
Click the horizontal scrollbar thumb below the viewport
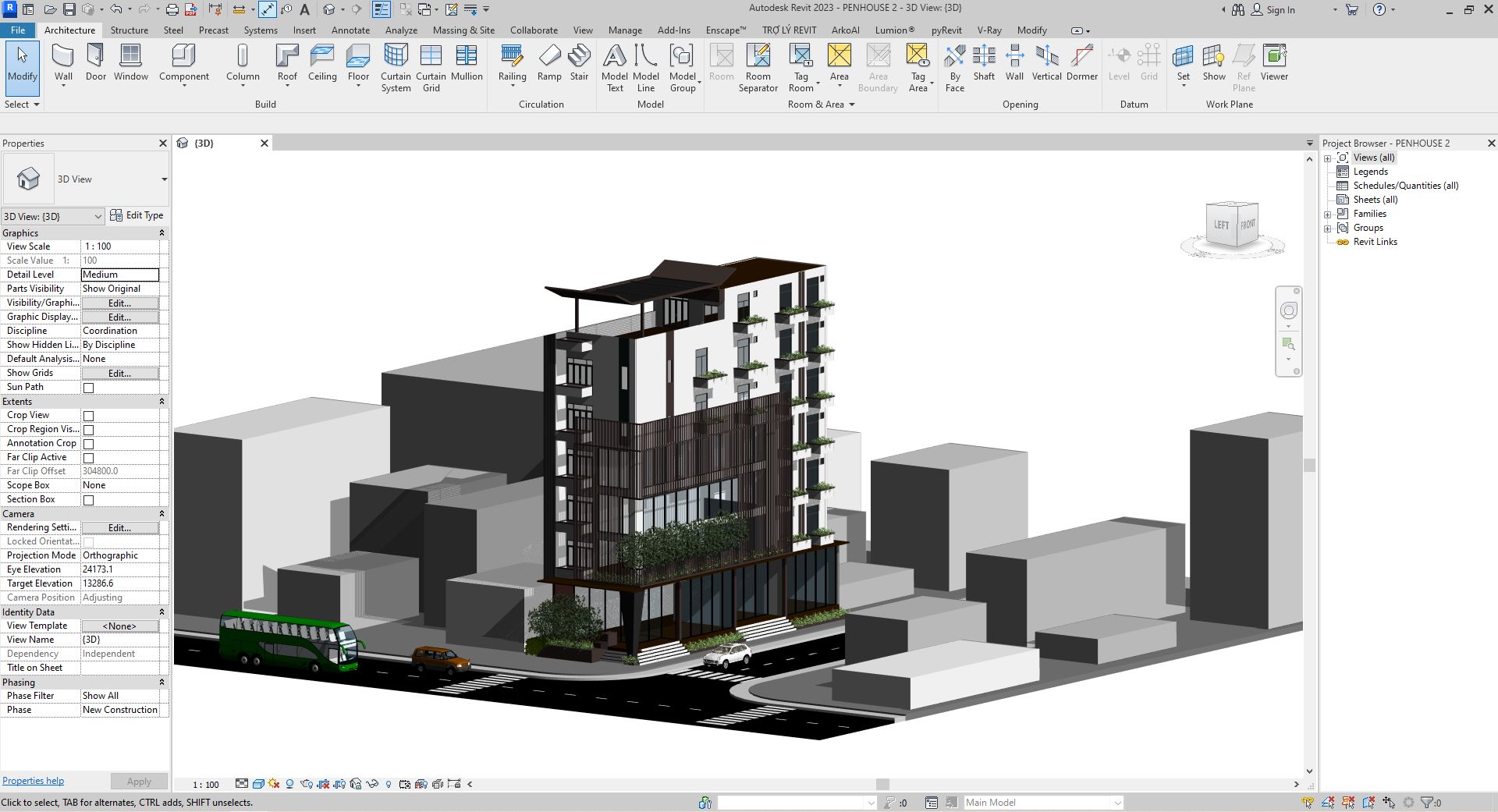tap(882, 785)
